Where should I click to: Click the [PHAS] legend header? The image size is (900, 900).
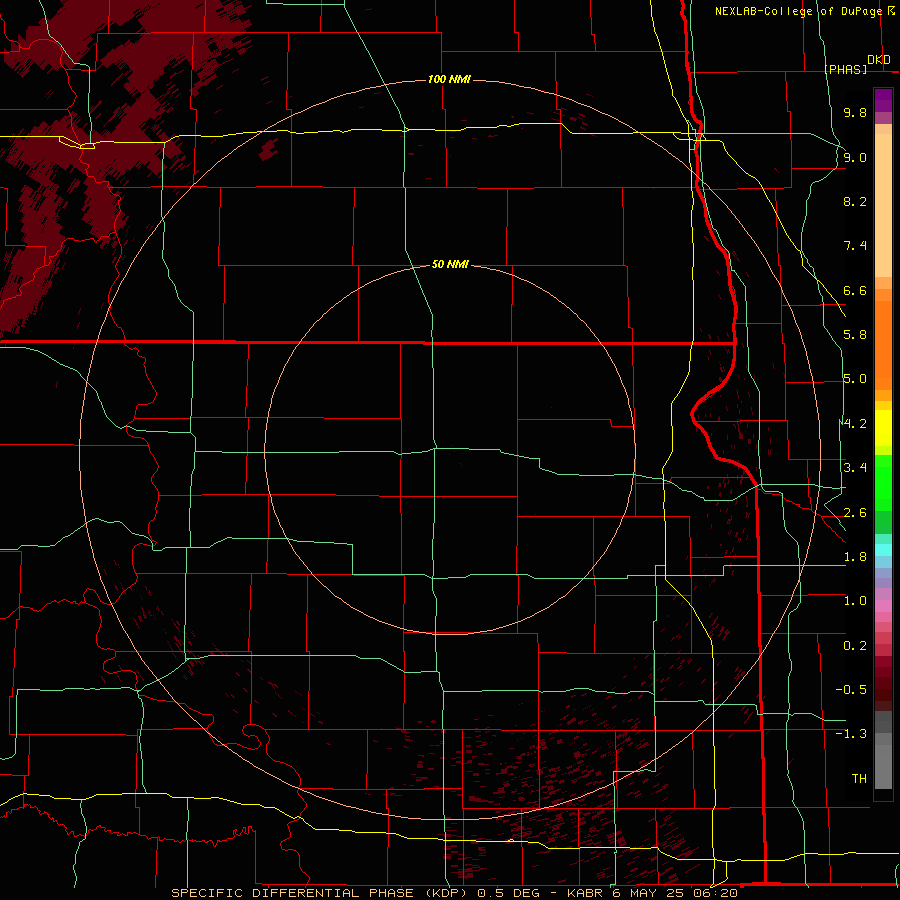[845, 69]
